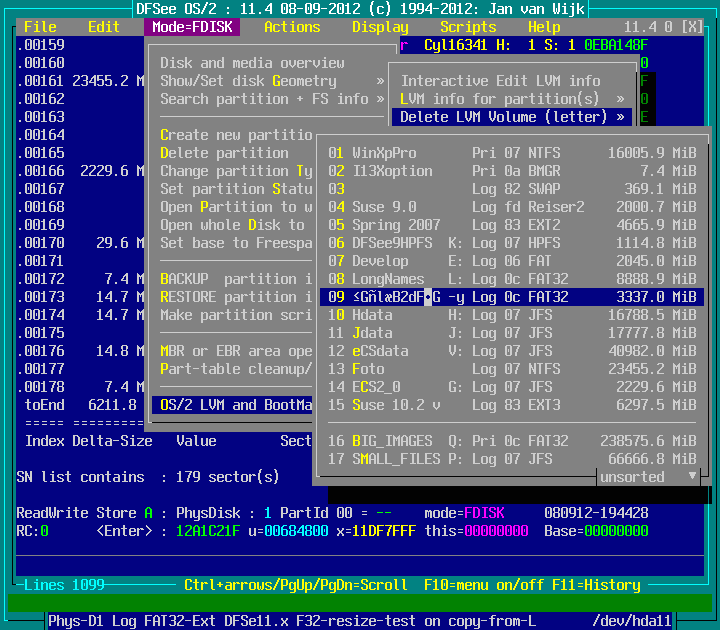Click the Help menu
Image resolution: width=720 pixels, height=630 pixels.
click(x=544, y=27)
